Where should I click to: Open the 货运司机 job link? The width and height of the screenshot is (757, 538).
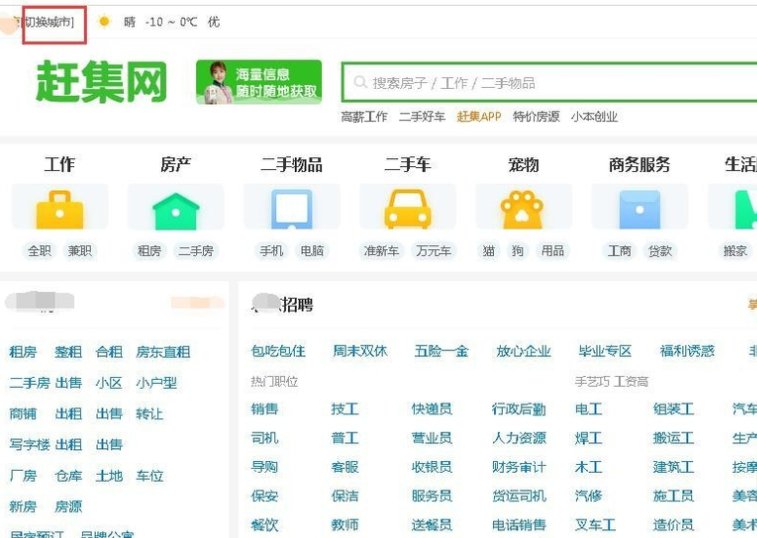tap(519, 496)
